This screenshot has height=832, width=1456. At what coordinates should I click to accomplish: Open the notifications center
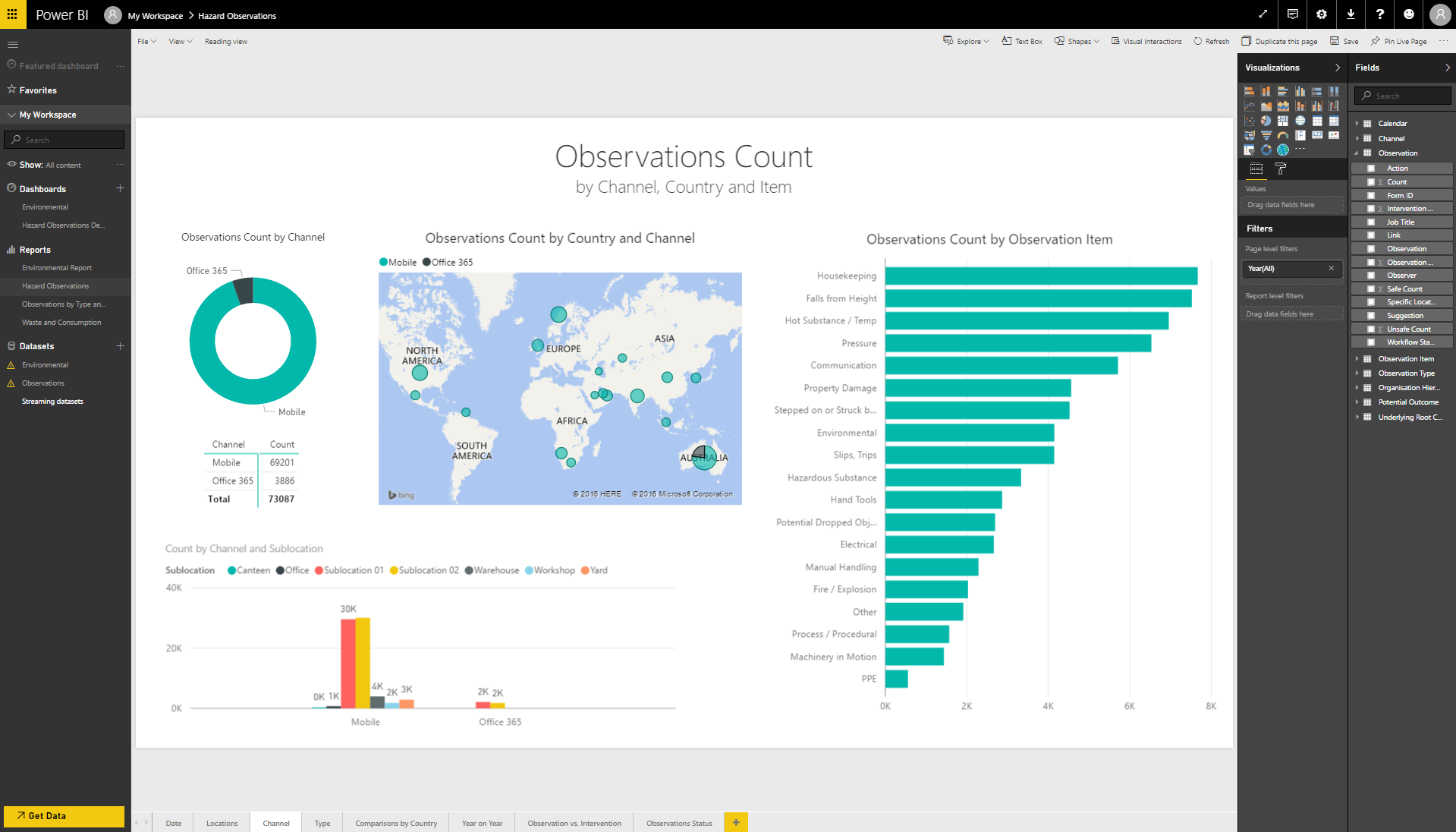click(1292, 14)
